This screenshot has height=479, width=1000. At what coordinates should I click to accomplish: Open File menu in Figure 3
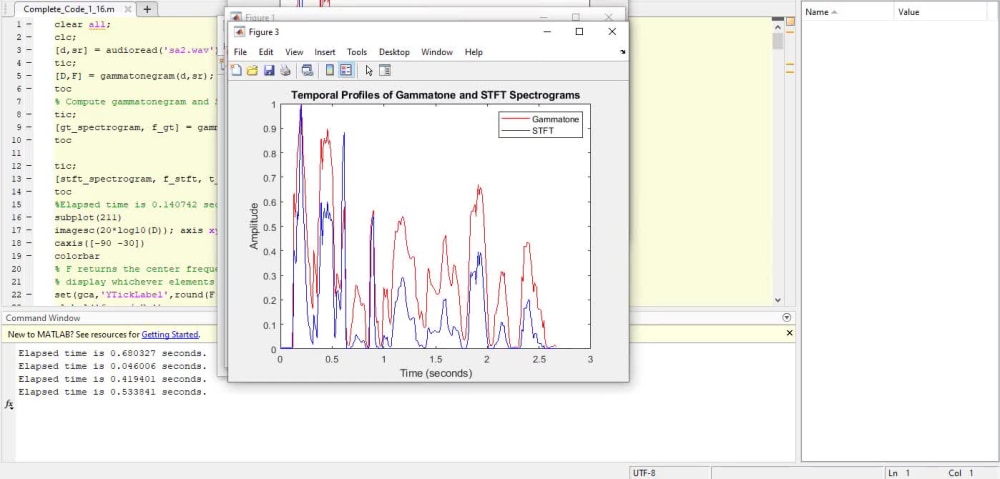point(240,52)
